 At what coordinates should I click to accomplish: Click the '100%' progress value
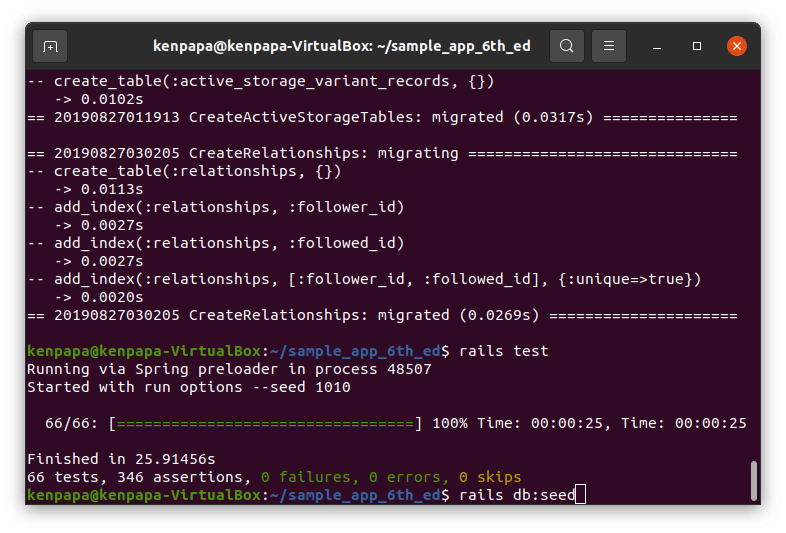[450, 423]
